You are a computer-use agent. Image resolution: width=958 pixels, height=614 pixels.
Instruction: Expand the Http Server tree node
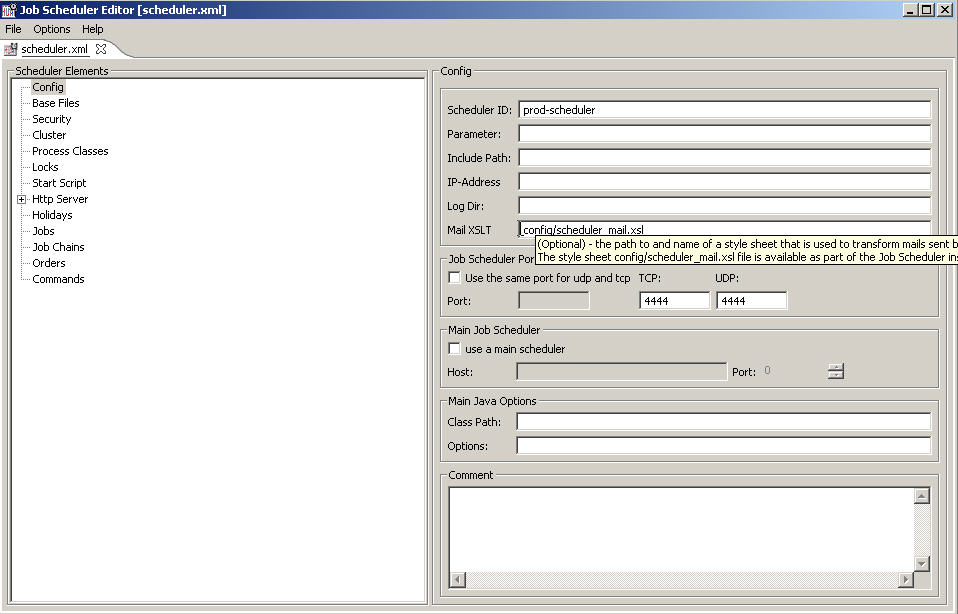(21, 199)
